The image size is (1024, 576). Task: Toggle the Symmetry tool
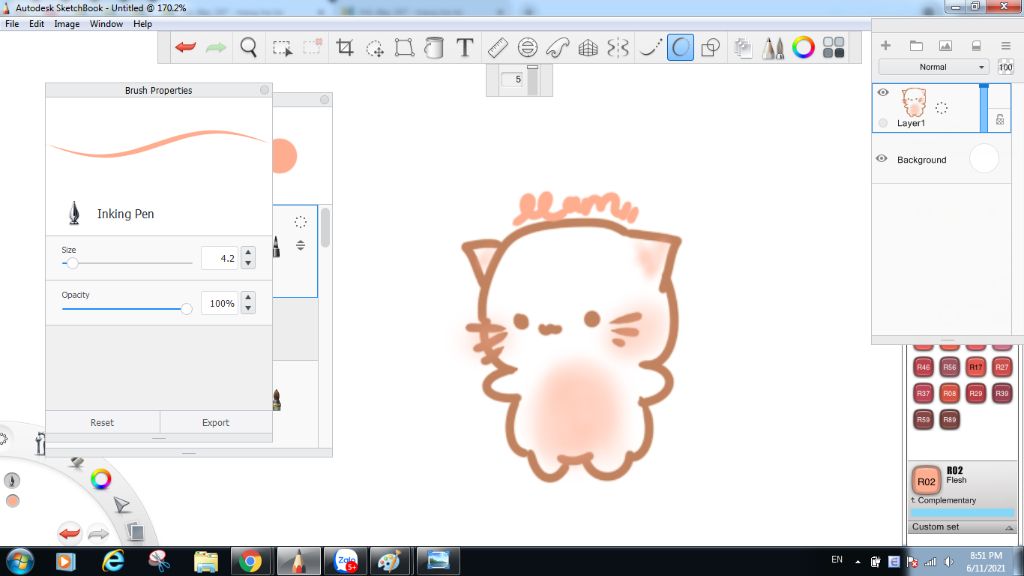click(618, 47)
